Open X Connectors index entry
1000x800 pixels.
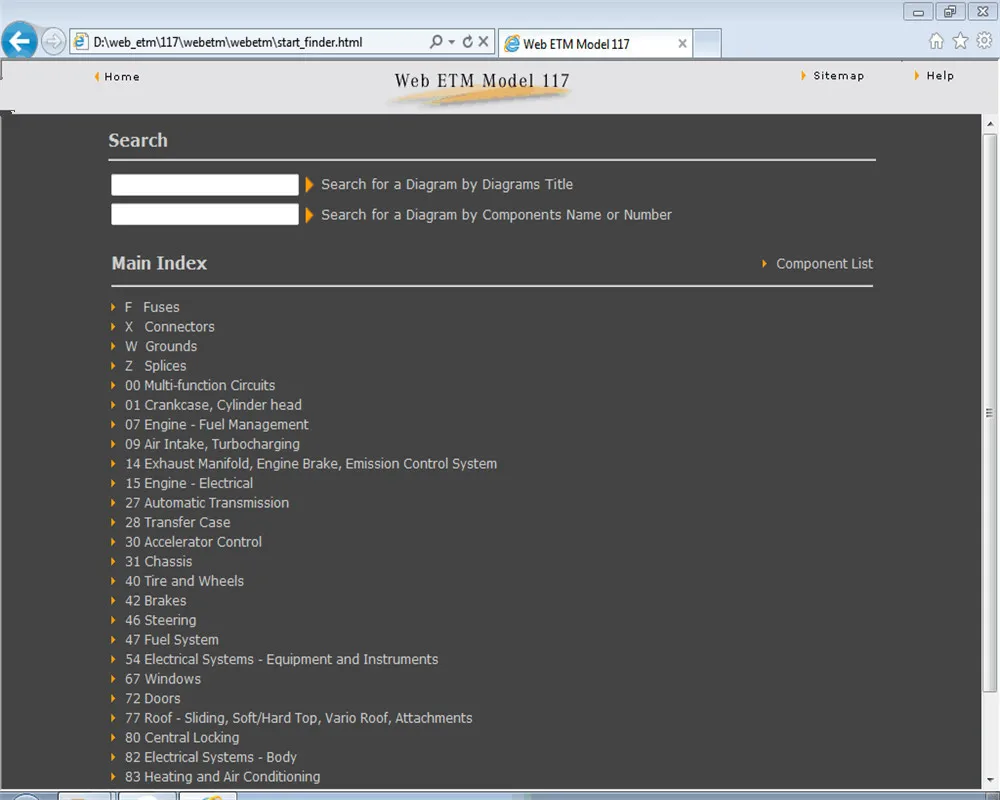[x=170, y=327]
